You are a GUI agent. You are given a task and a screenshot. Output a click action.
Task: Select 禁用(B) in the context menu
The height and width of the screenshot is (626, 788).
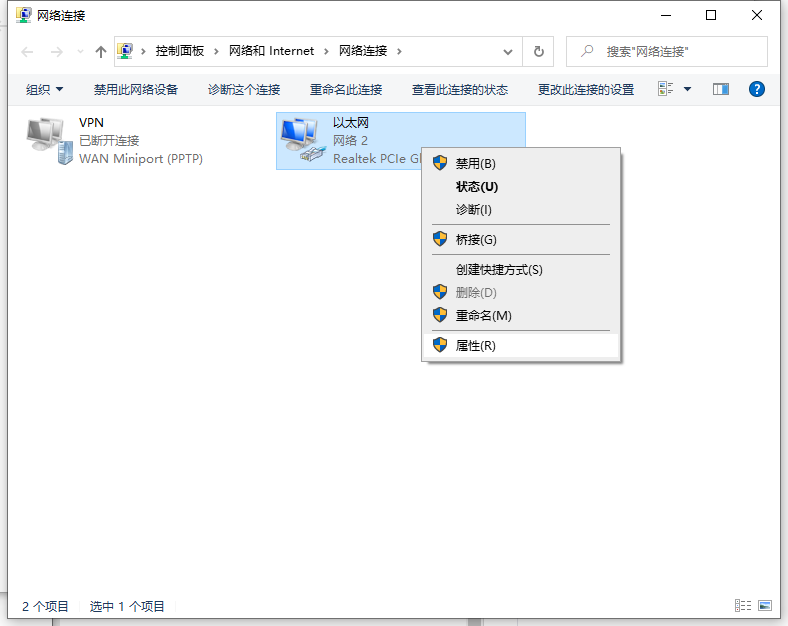(x=475, y=163)
